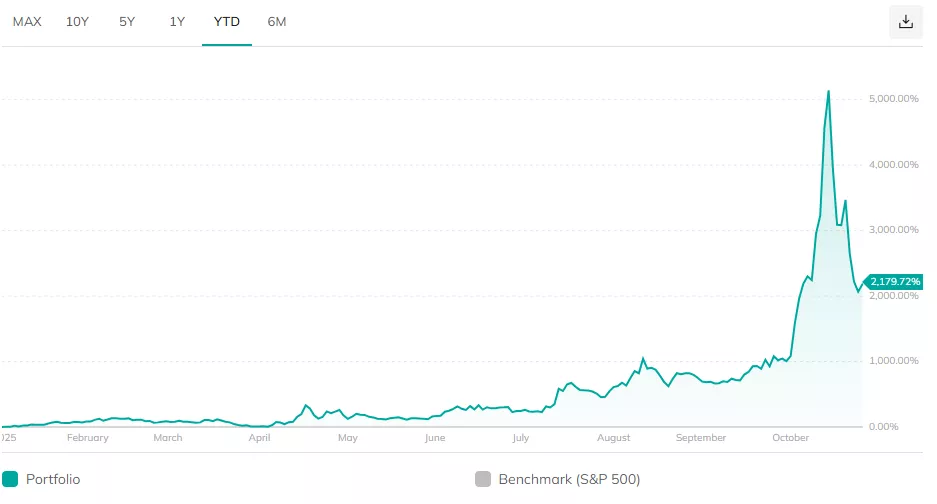The width and height of the screenshot is (937, 504).
Task: Select the YTD tab
Action: tap(227, 21)
